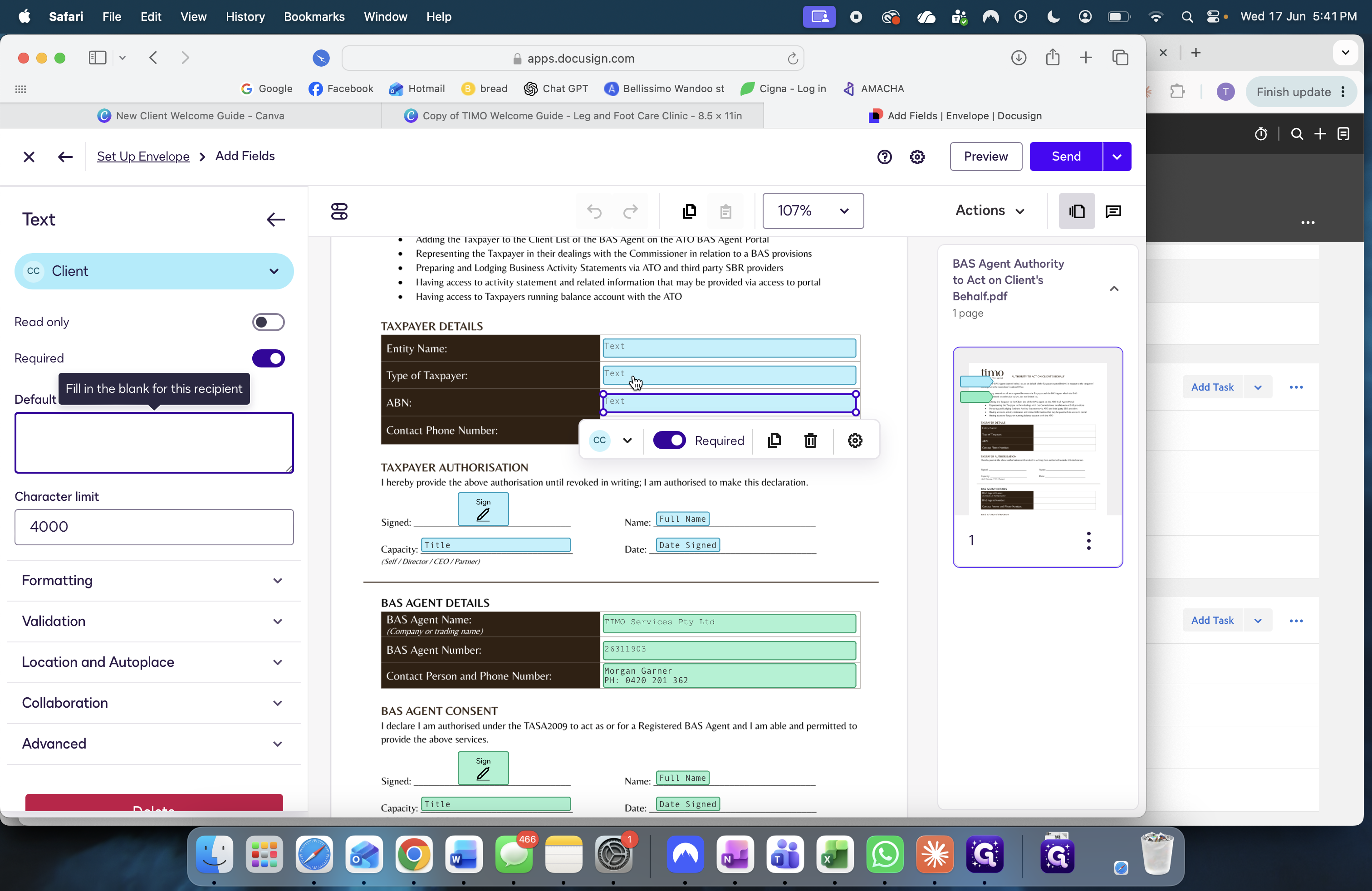Toggle the document pages panel icon
The image size is (1372, 891).
tap(1076, 211)
